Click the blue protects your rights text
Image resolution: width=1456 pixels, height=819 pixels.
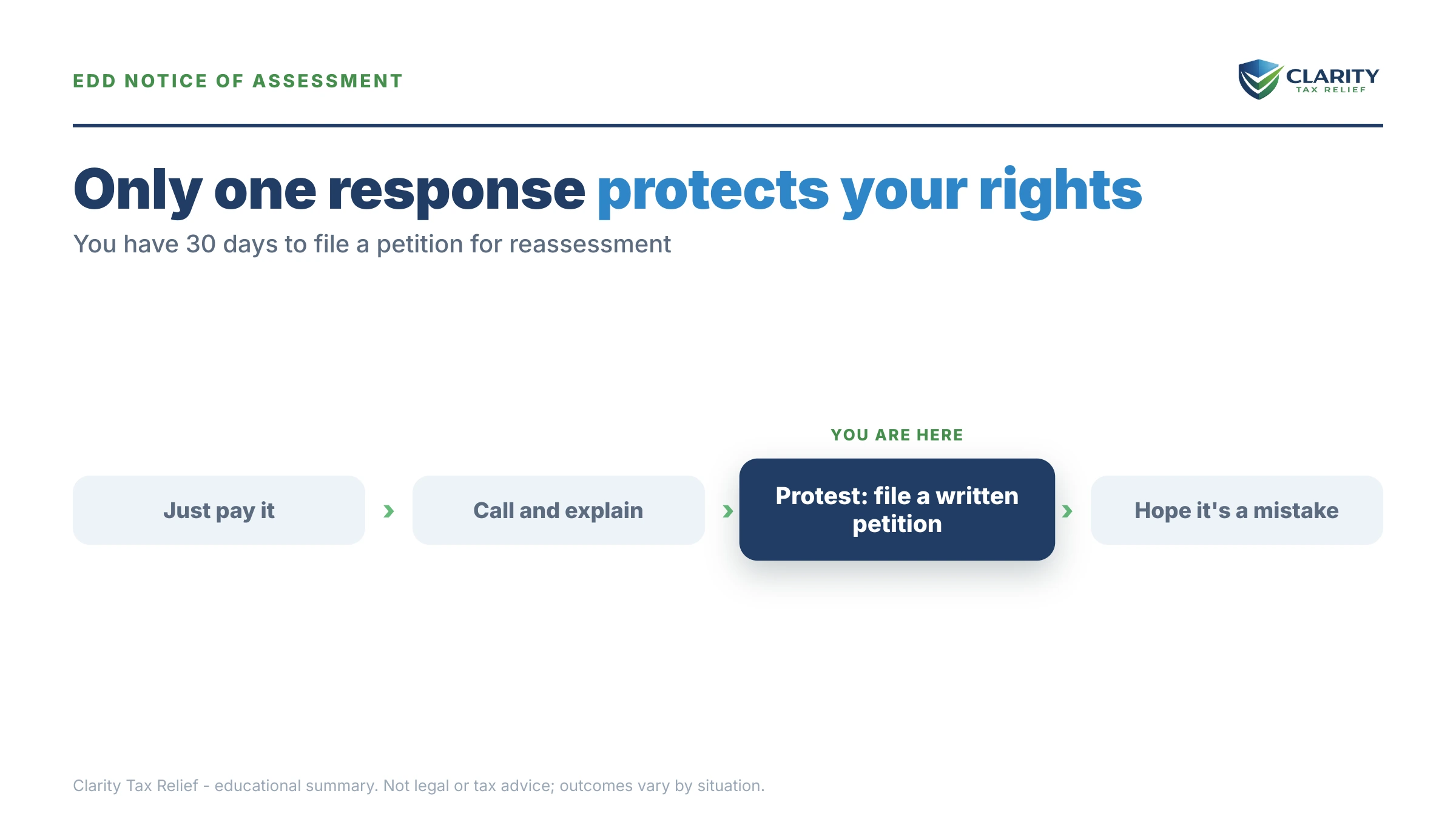tap(869, 190)
